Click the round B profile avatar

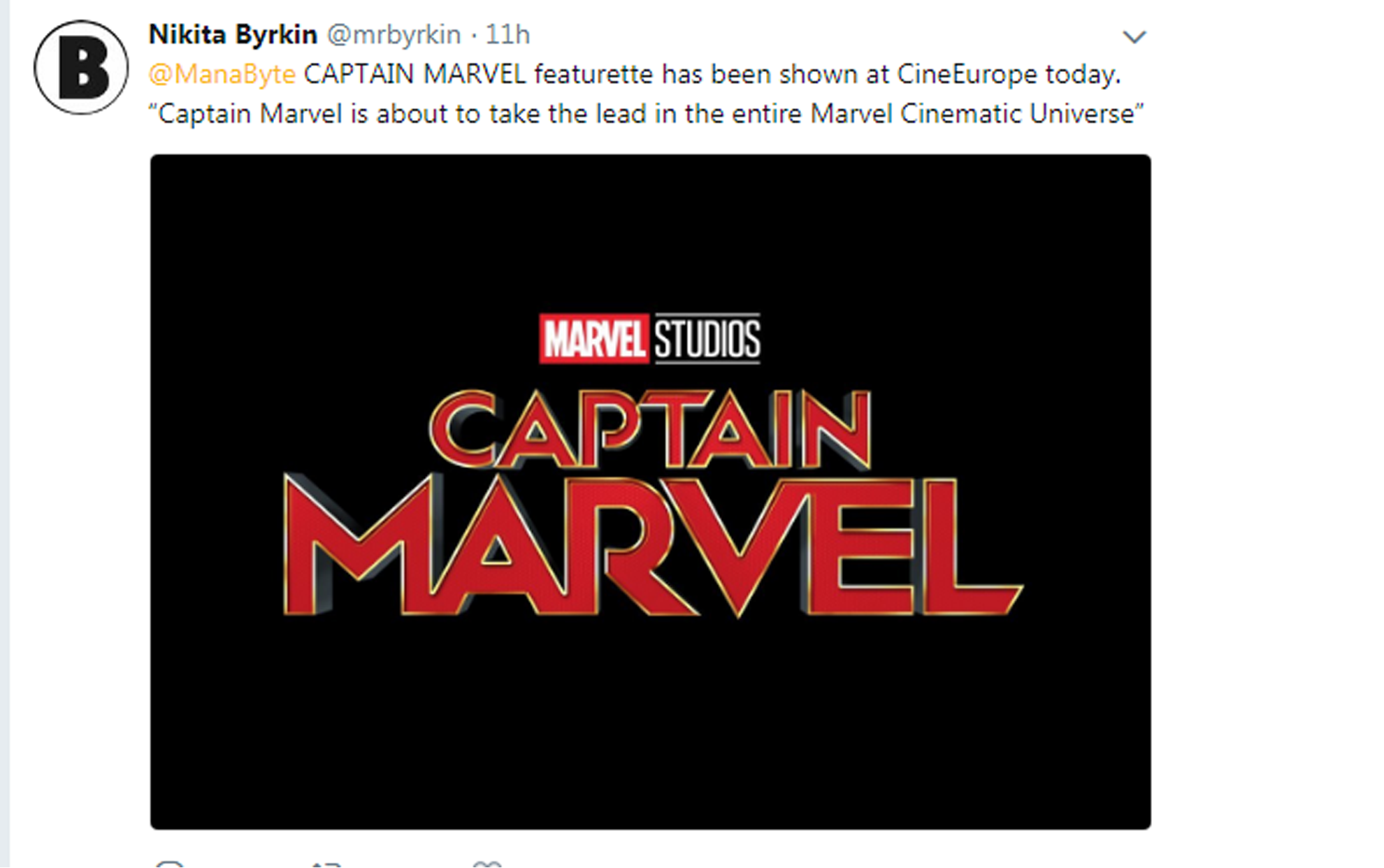pyautogui.click(x=81, y=68)
